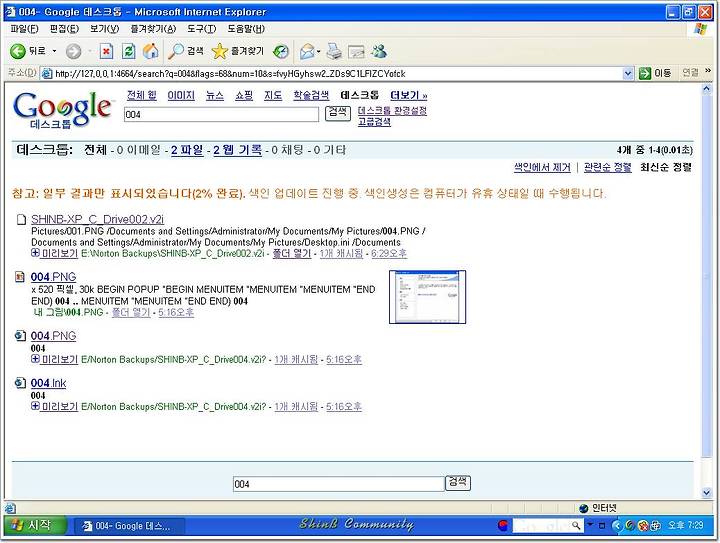Click web history icon beside 004.lnk result
Viewport: 720px width, 543px height.
[20, 383]
